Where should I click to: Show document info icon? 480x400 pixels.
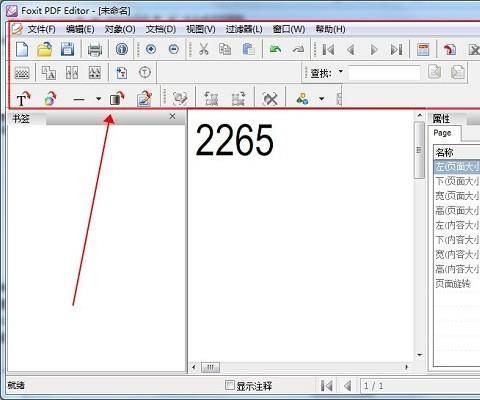pyautogui.click(x=122, y=49)
